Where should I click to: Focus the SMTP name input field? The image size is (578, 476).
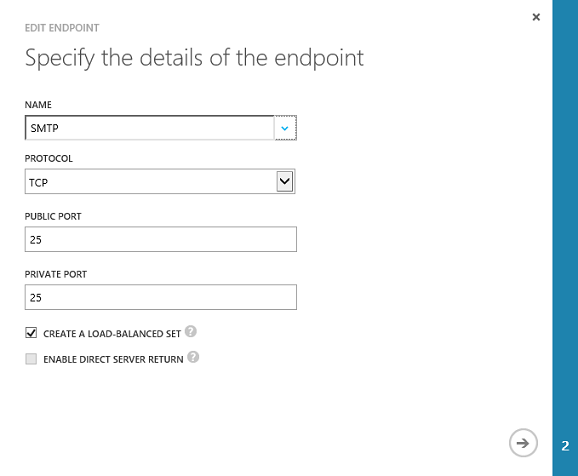pos(150,128)
